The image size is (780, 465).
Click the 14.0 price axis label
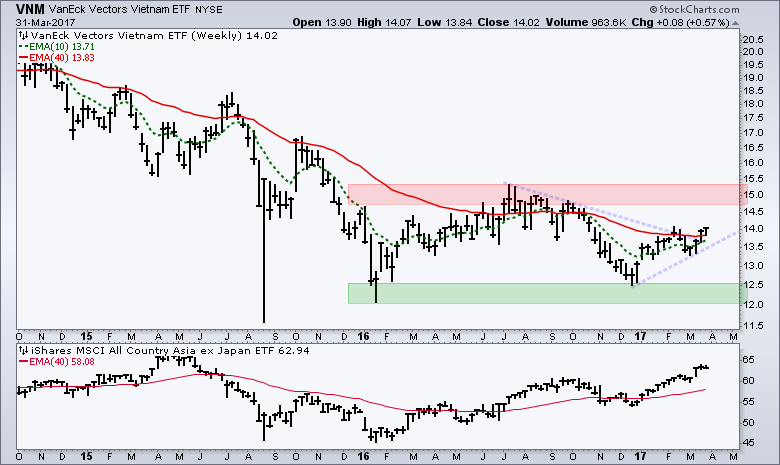[x=752, y=229]
